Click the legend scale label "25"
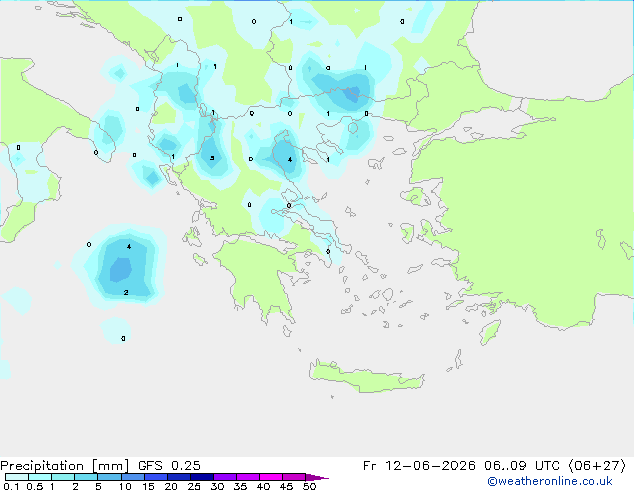This screenshot has height=490, width=634. click(x=194, y=486)
